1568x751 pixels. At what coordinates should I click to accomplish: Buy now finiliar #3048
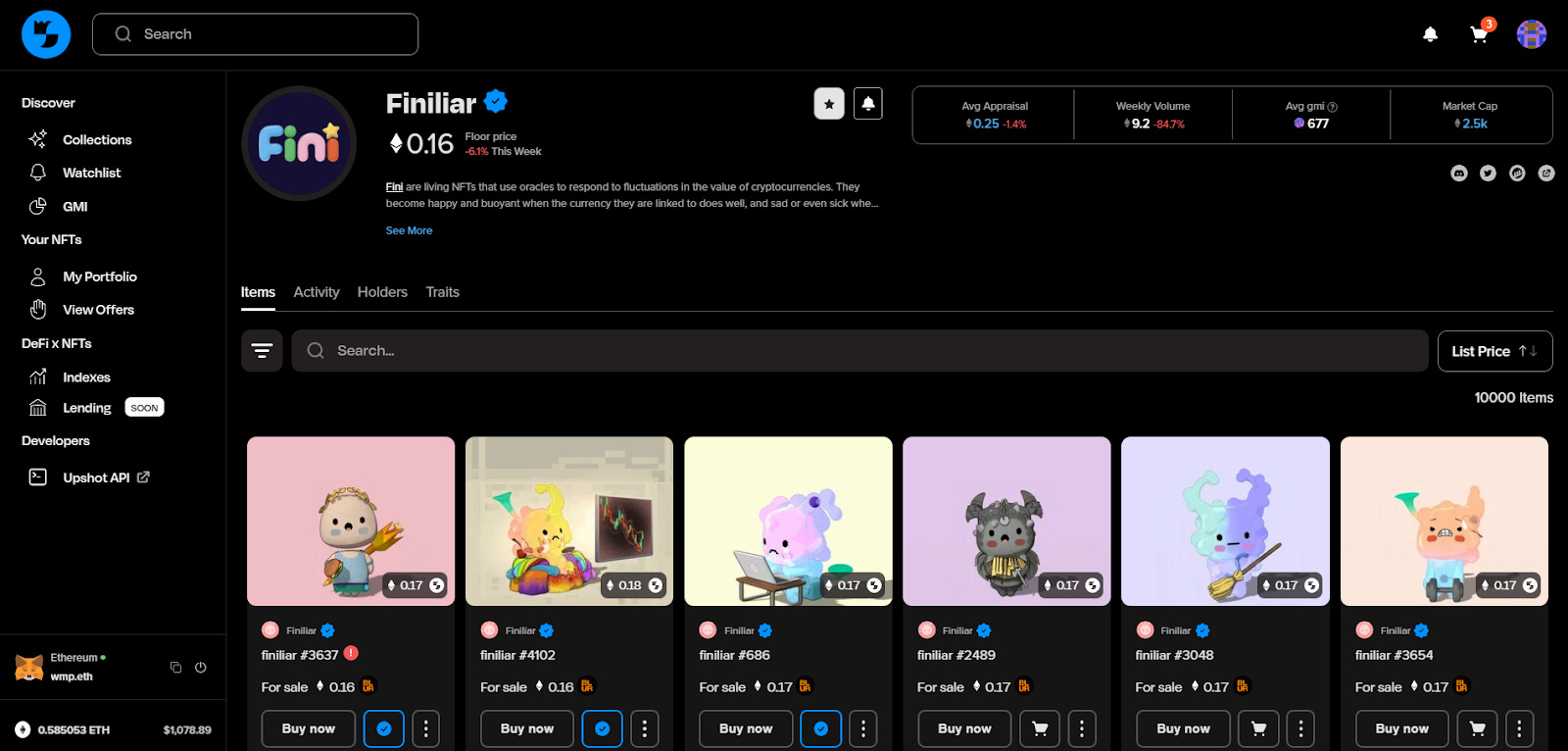pos(1183,729)
